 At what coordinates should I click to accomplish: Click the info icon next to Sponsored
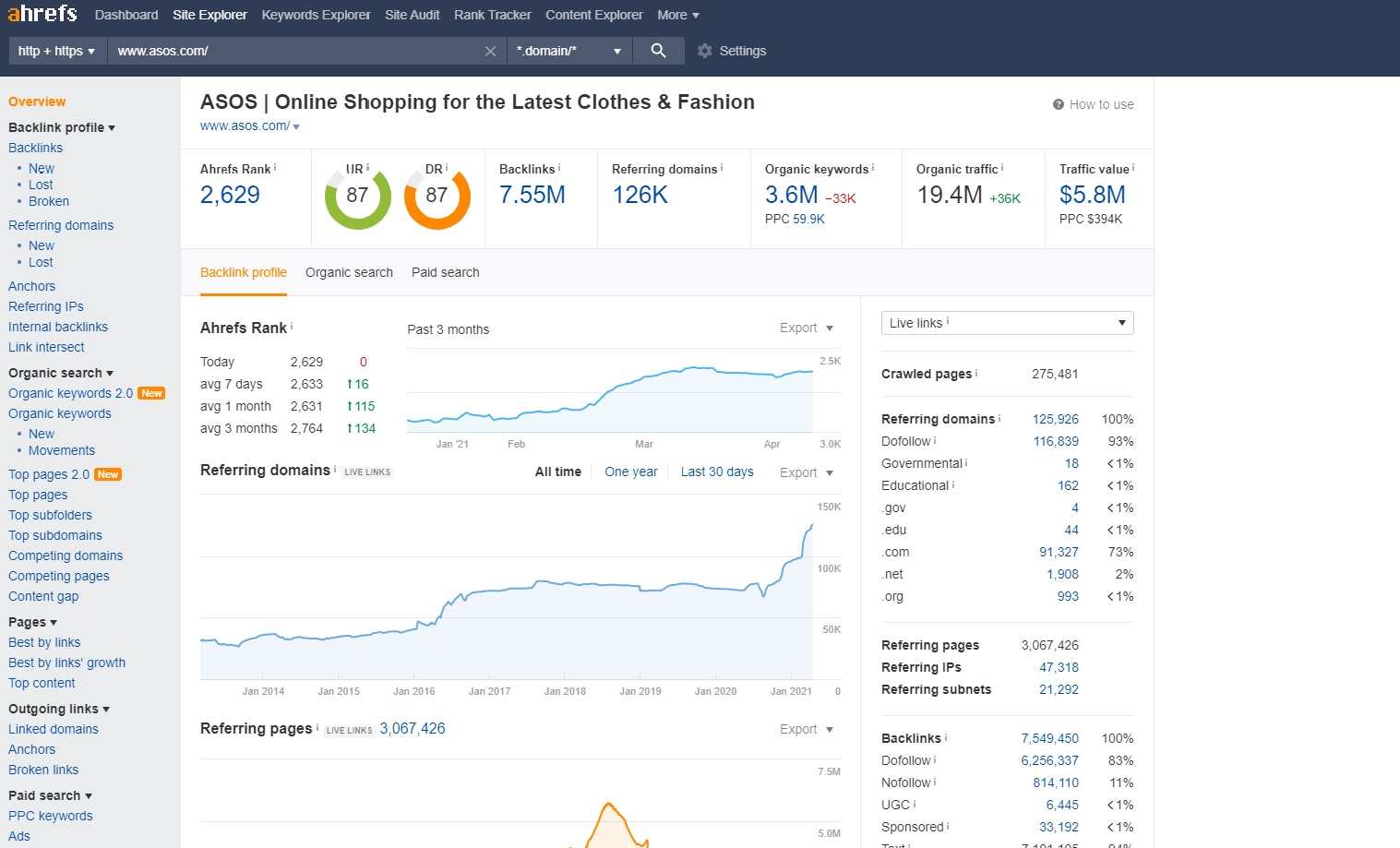948,826
